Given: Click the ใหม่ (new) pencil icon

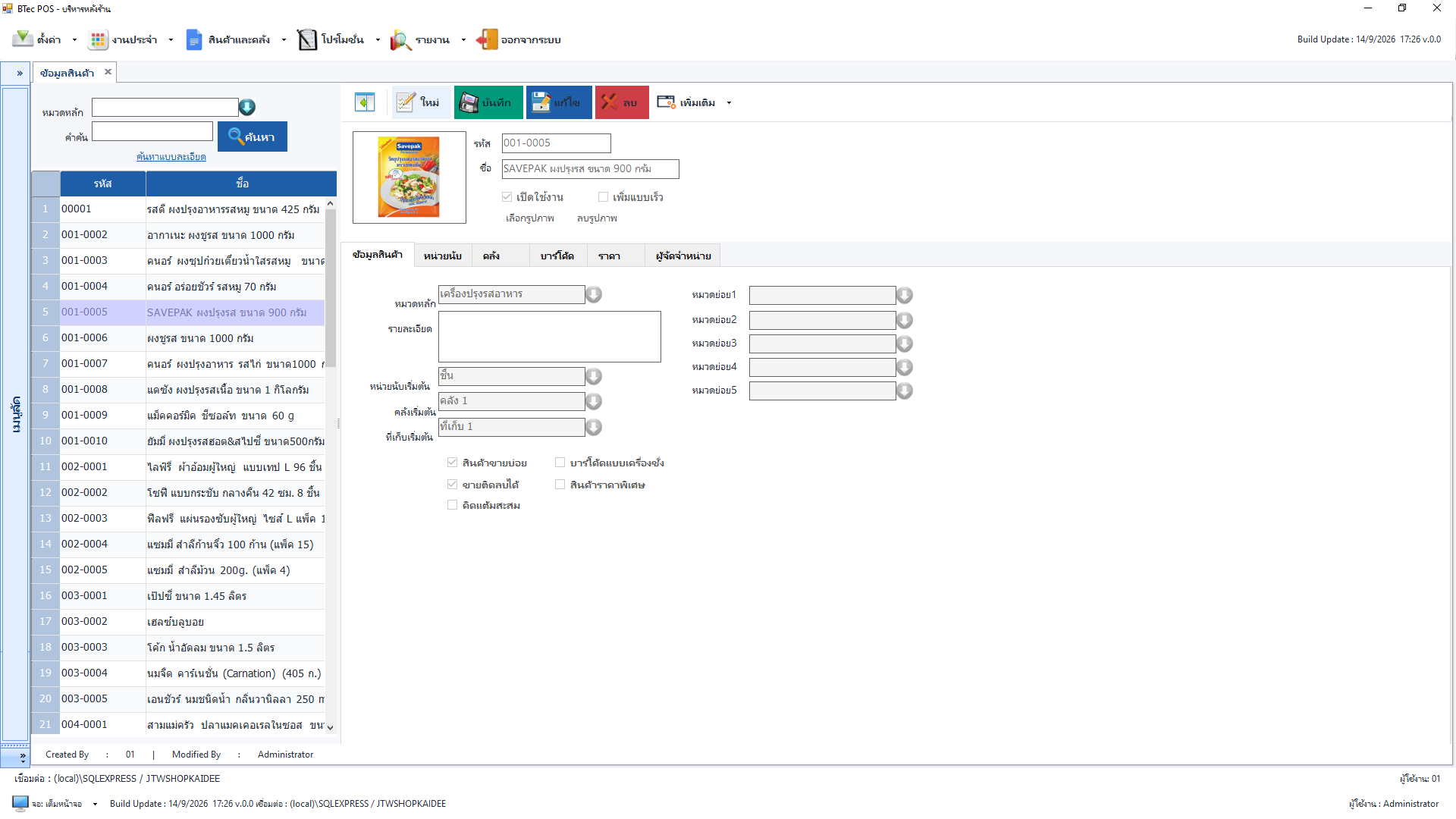Looking at the screenshot, I should (x=406, y=102).
